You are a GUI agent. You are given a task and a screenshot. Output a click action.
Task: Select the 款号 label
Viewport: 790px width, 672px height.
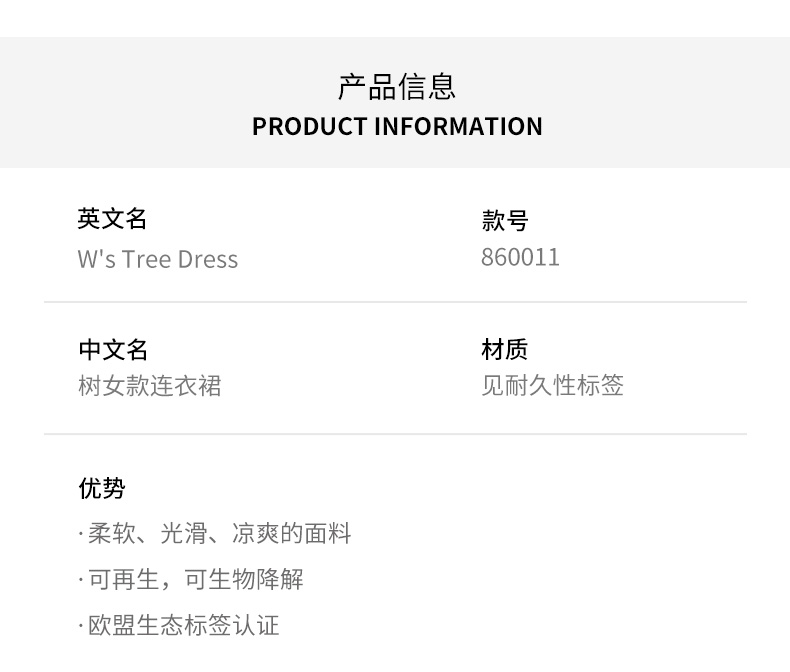504,220
